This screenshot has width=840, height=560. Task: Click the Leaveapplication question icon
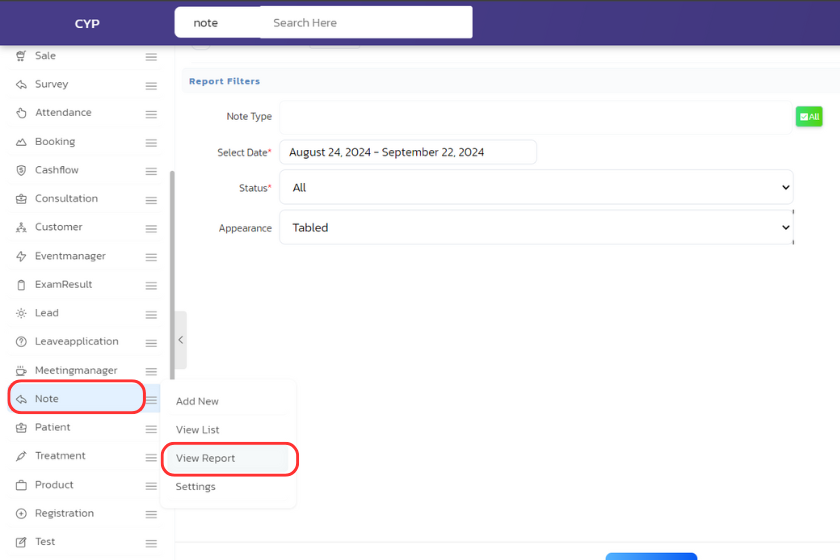pos(21,341)
